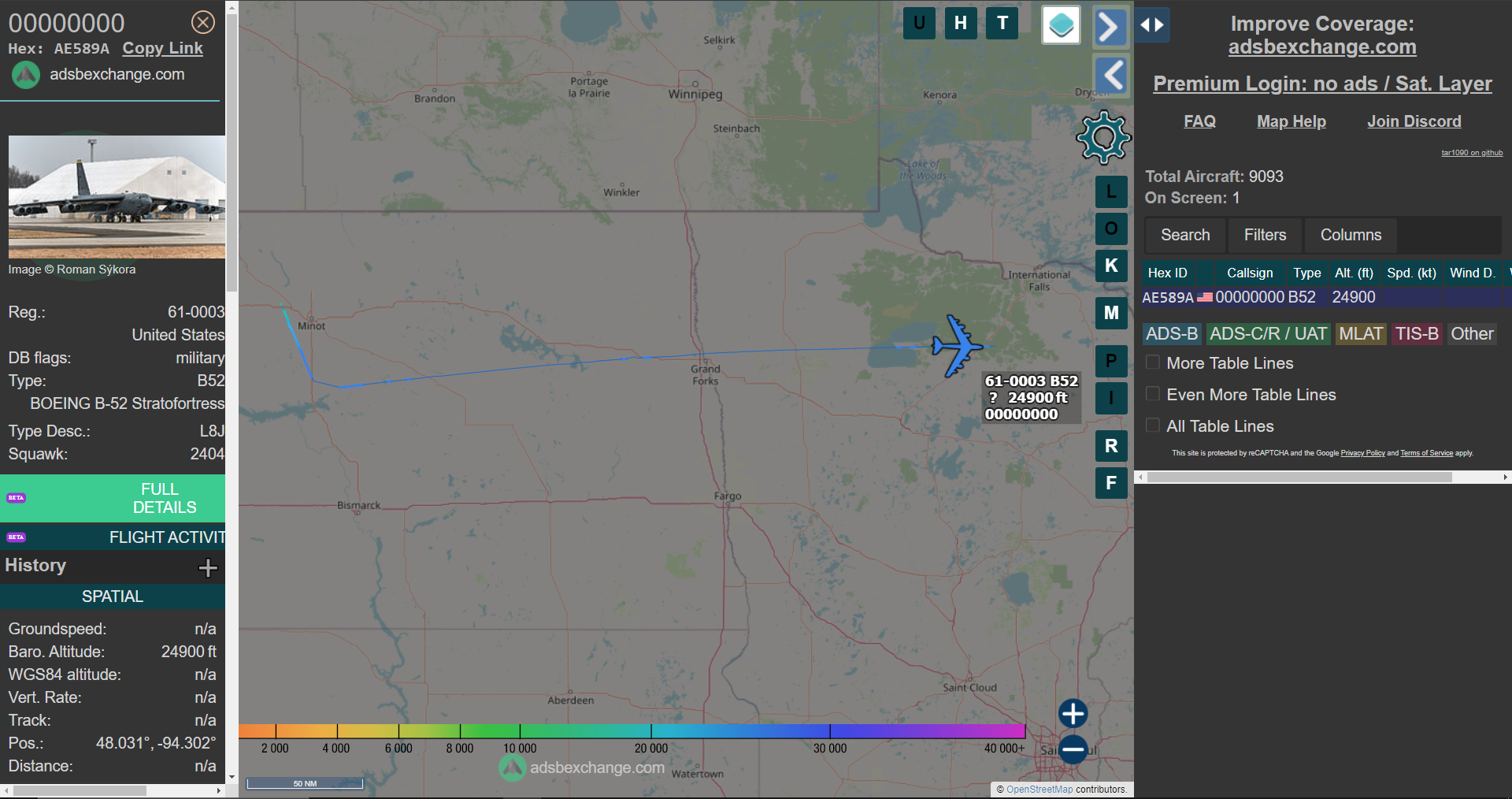Sort table by Alt. (ft) column
This screenshot has width=1512, height=799.
coord(1354,273)
